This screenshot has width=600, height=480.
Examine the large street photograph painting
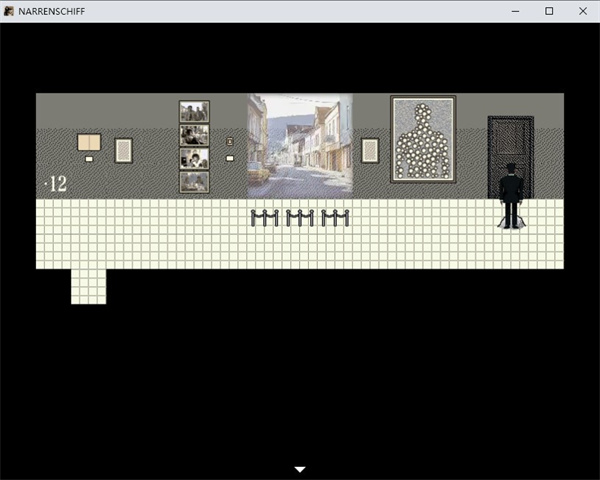point(300,144)
